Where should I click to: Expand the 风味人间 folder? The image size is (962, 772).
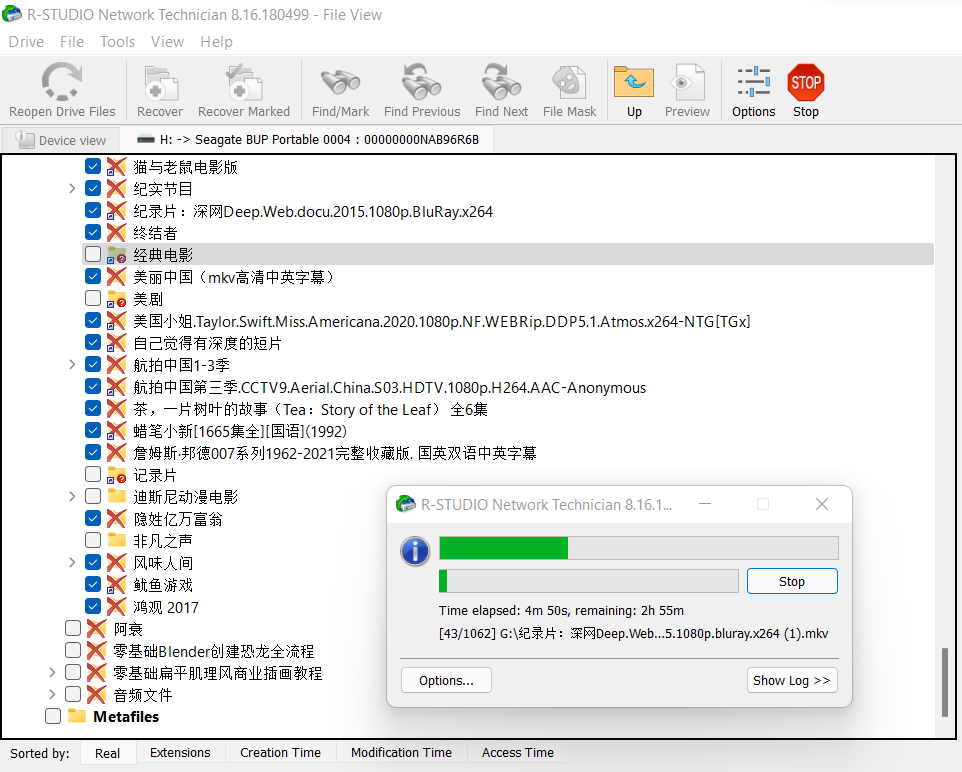(72, 562)
